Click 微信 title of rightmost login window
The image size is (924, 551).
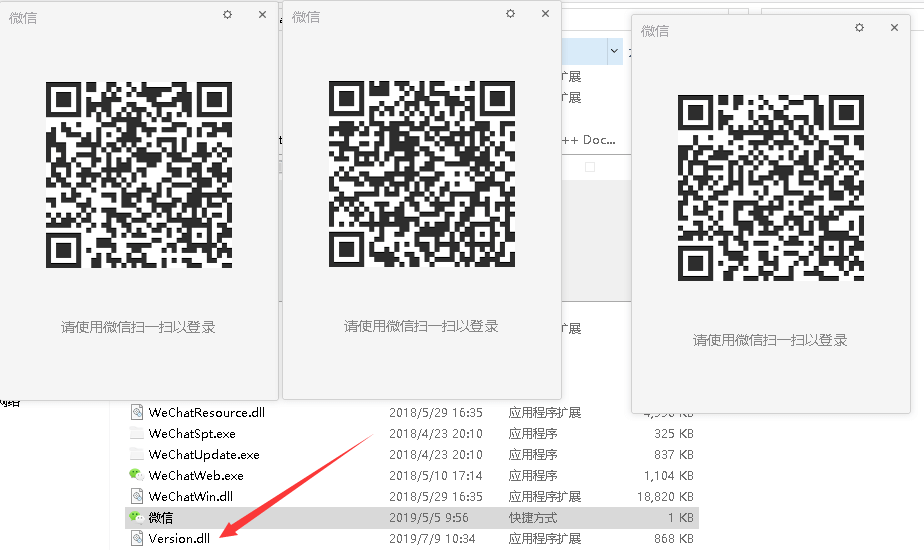(655, 31)
